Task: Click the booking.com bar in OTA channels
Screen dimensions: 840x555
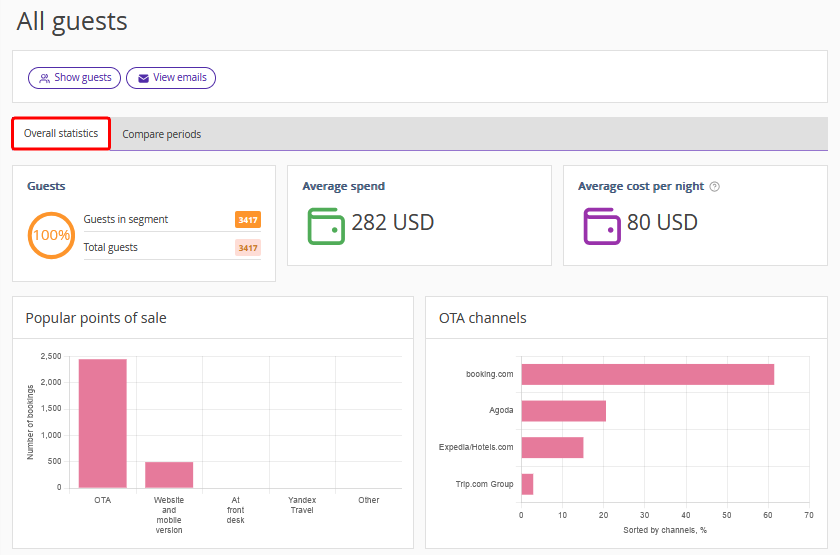Action: (647, 374)
